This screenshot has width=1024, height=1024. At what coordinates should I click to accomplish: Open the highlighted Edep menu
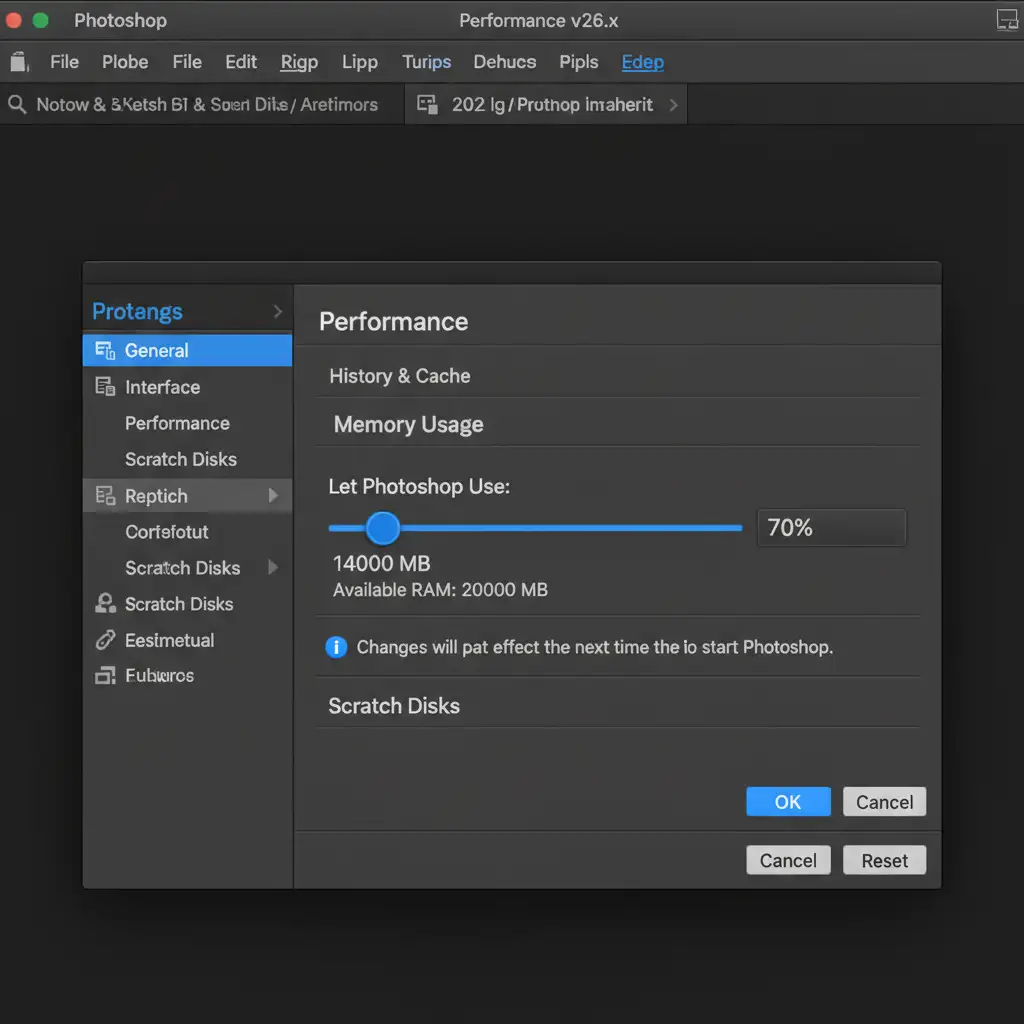click(642, 62)
